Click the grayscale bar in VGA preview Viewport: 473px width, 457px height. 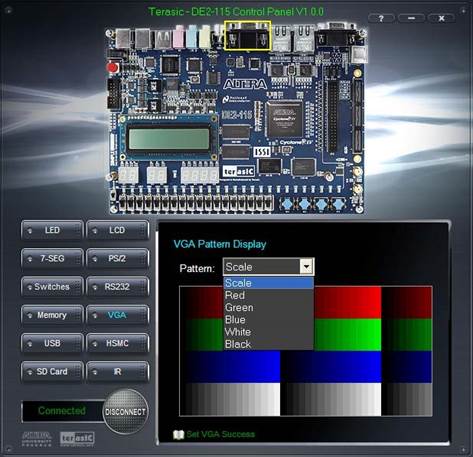point(306,399)
